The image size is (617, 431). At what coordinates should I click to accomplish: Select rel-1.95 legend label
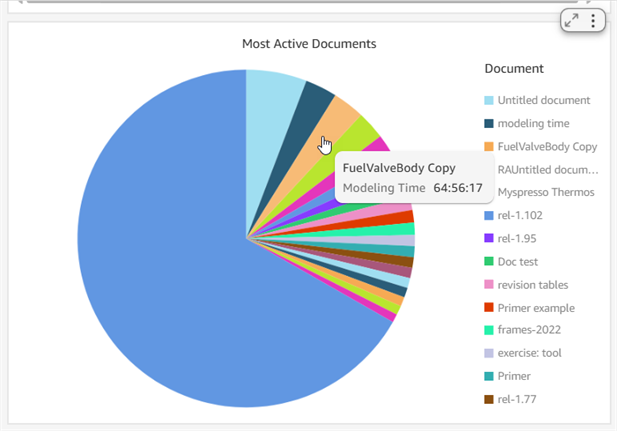click(517, 239)
